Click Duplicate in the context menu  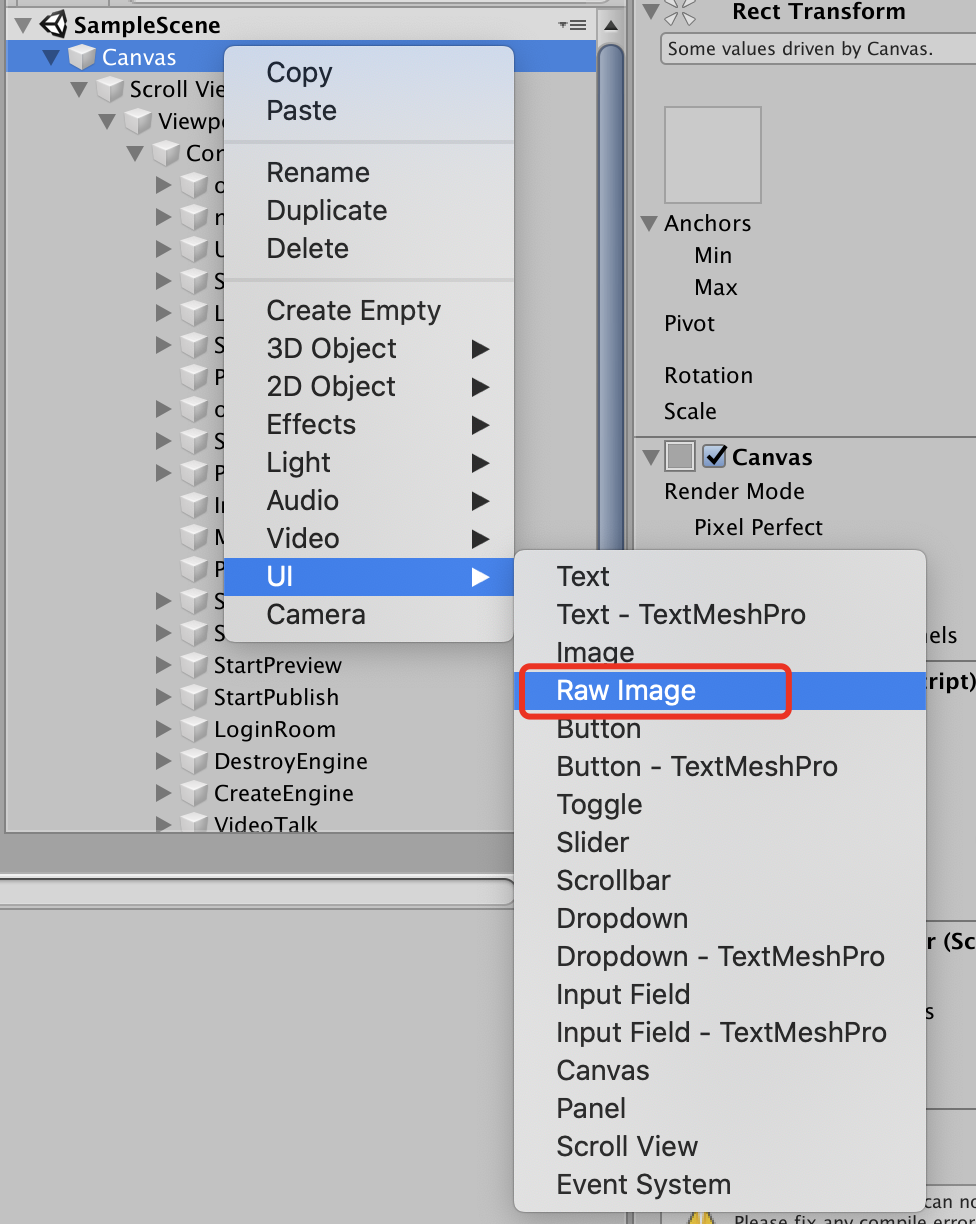pyautogui.click(x=326, y=210)
